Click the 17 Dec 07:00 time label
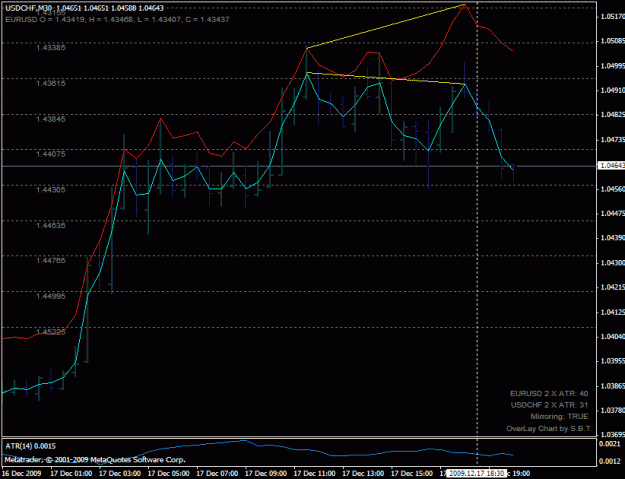Viewport: 625px width, 479px height. point(217,473)
